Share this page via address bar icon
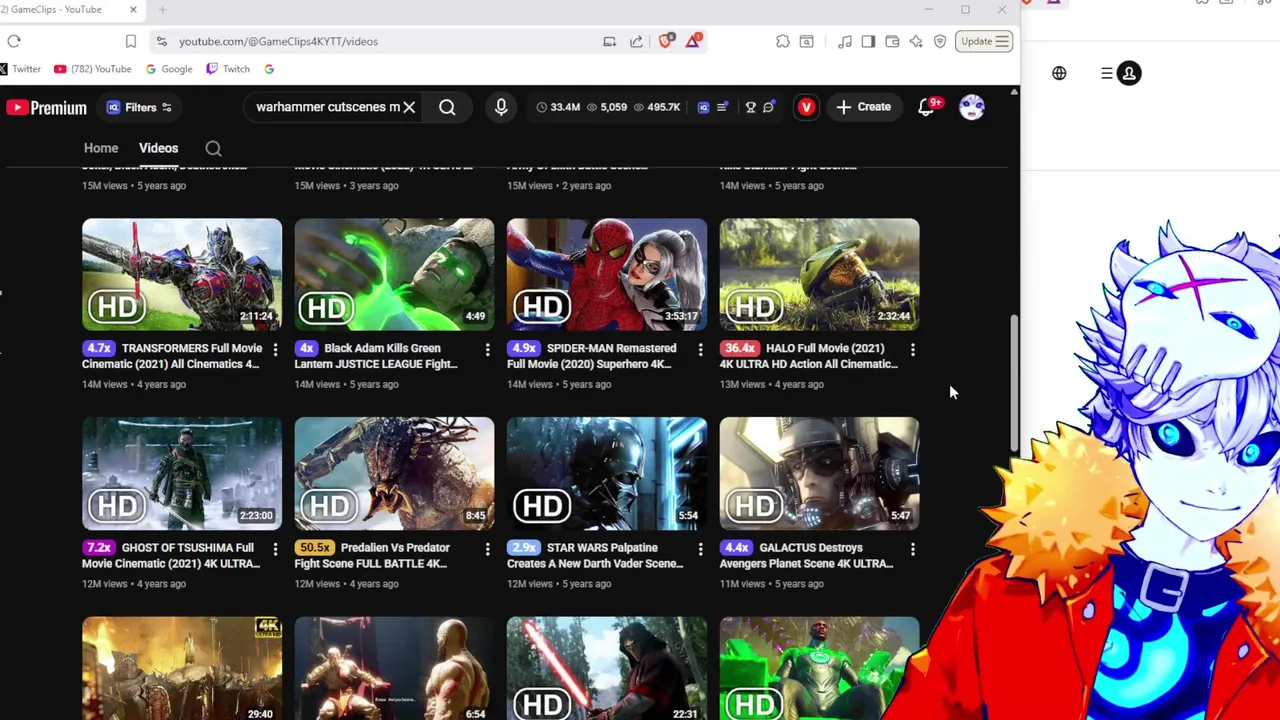Screen dimensions: 1280x720 tap(636, 41)
